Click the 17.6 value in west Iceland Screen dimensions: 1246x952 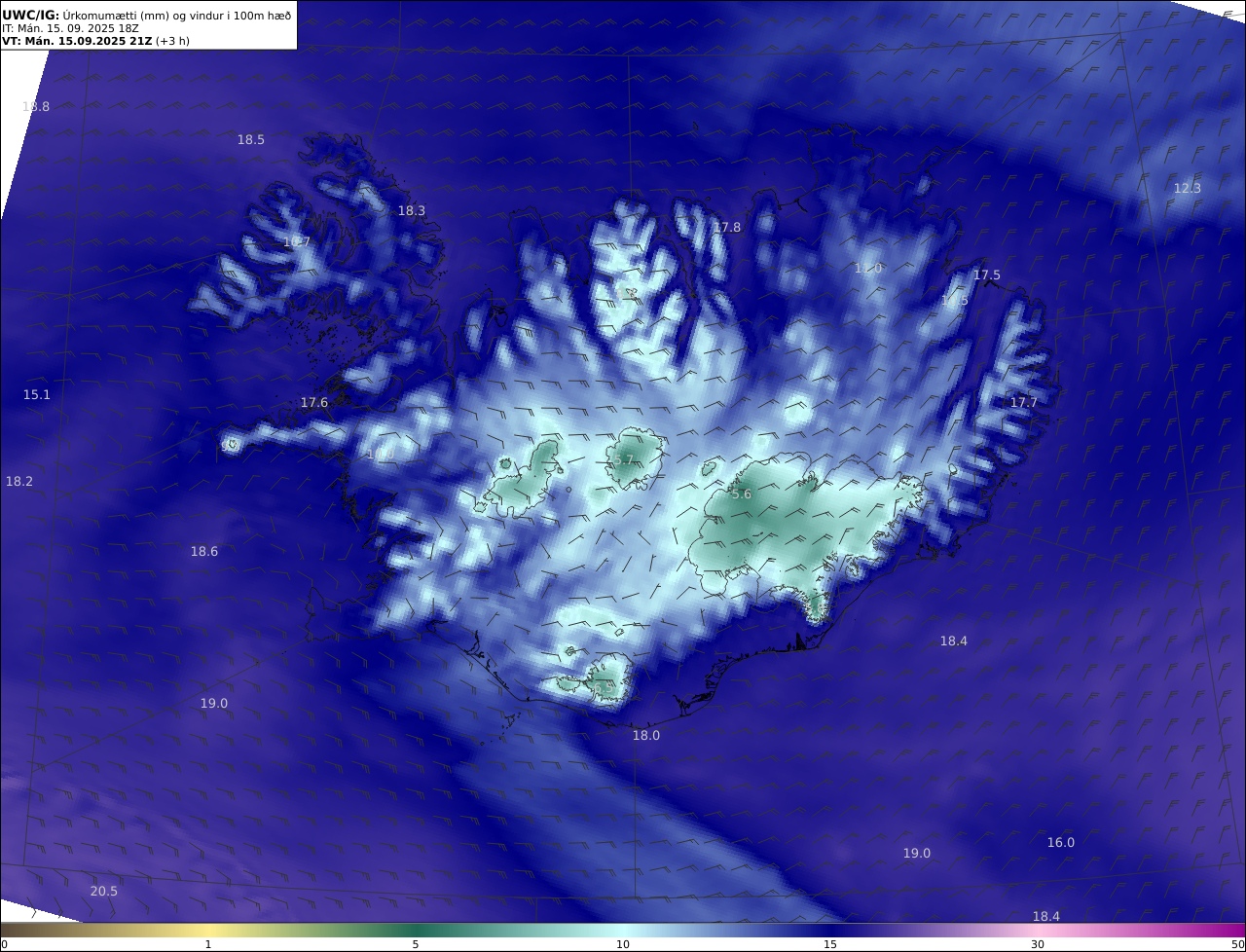click(314, 403)
